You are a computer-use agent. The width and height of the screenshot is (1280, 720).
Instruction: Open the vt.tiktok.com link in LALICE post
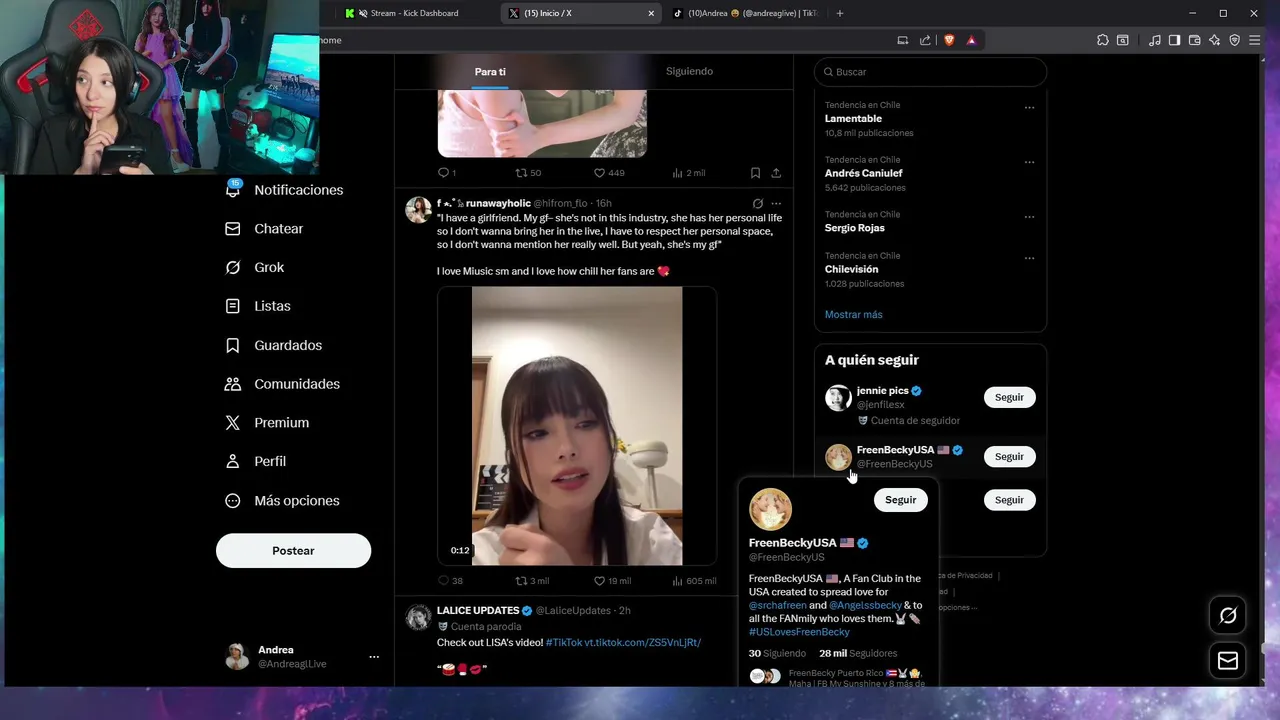coord(643,642)
